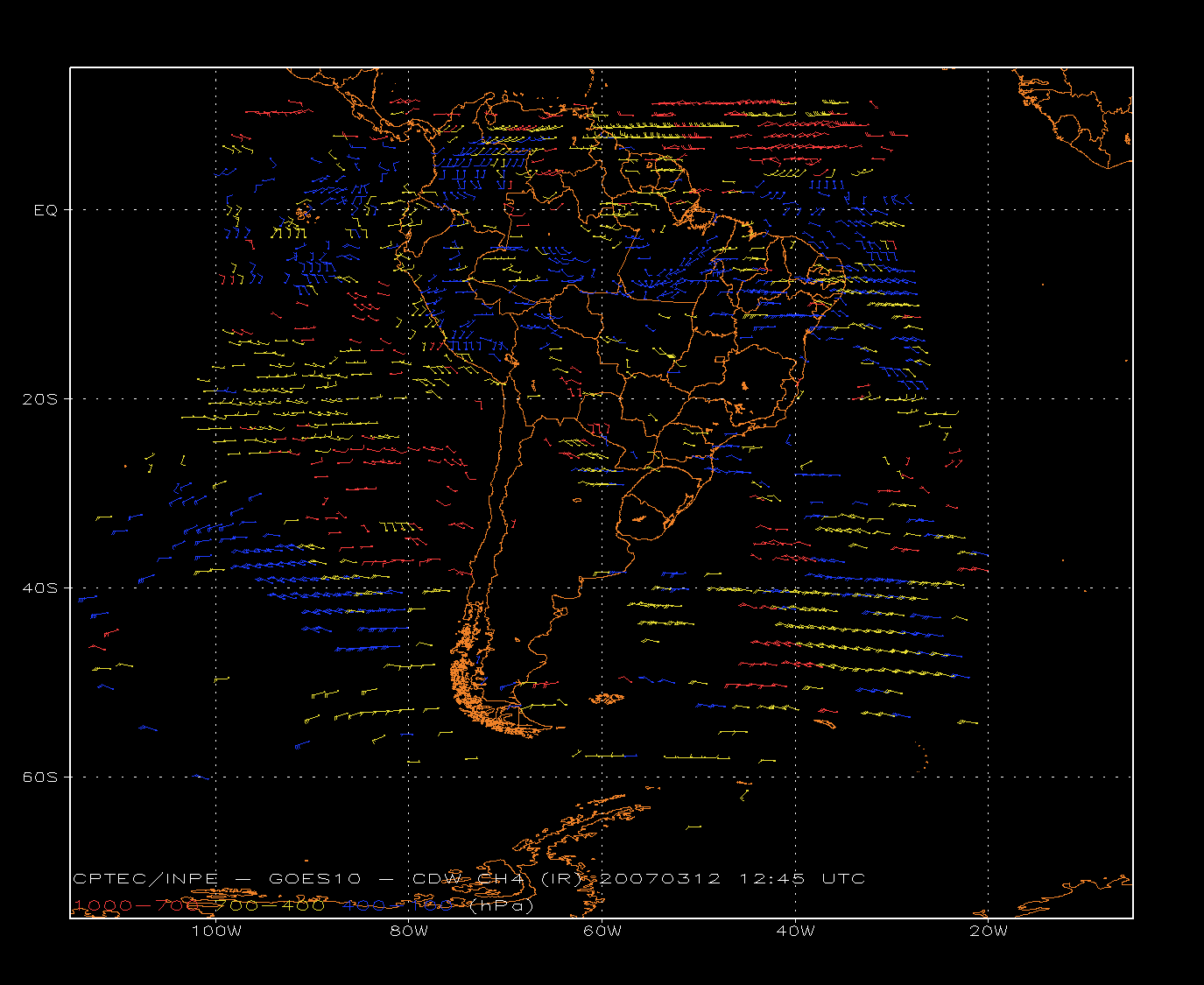Click the 20S latitude label

coord(39,399)
